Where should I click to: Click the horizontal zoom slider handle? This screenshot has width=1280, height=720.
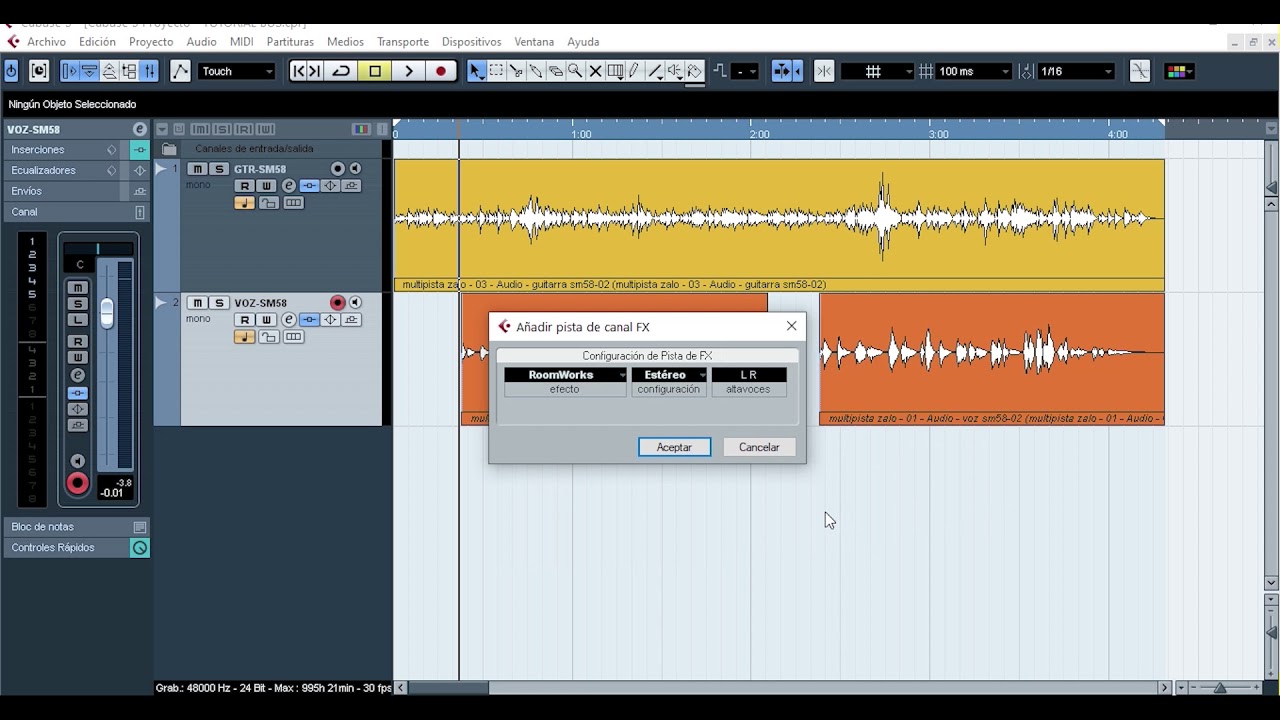click(1220, 688)
